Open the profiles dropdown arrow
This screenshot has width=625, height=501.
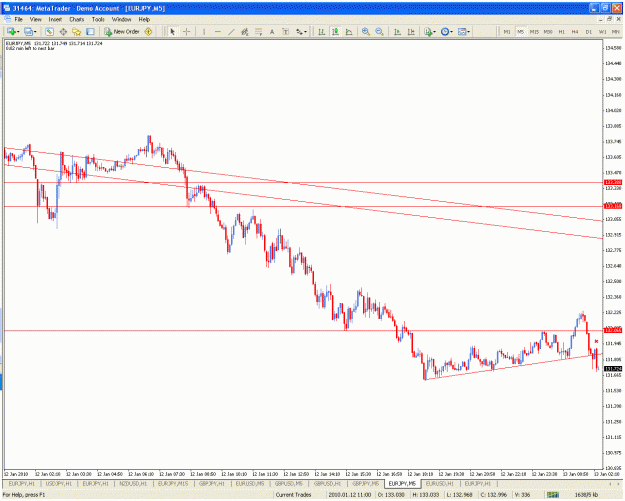[x=35, y=32]
